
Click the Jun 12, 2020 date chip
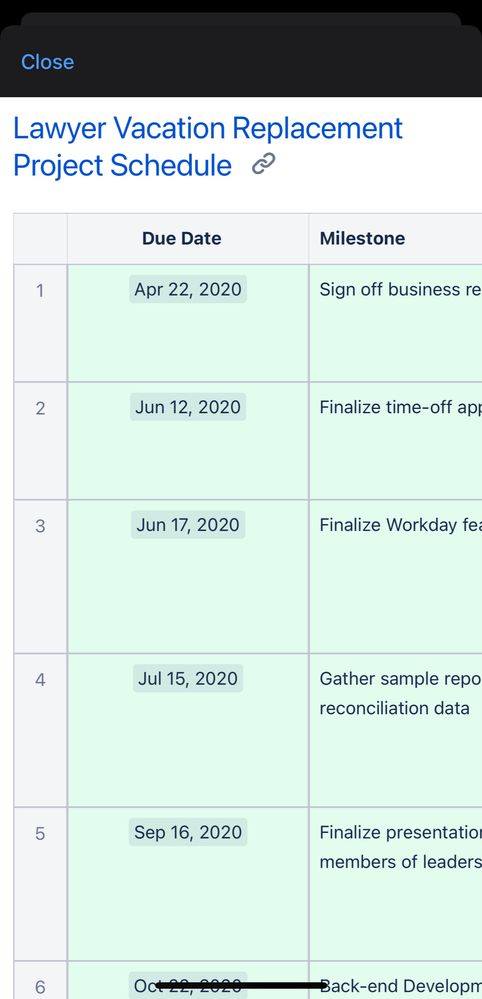pos(188,407)
